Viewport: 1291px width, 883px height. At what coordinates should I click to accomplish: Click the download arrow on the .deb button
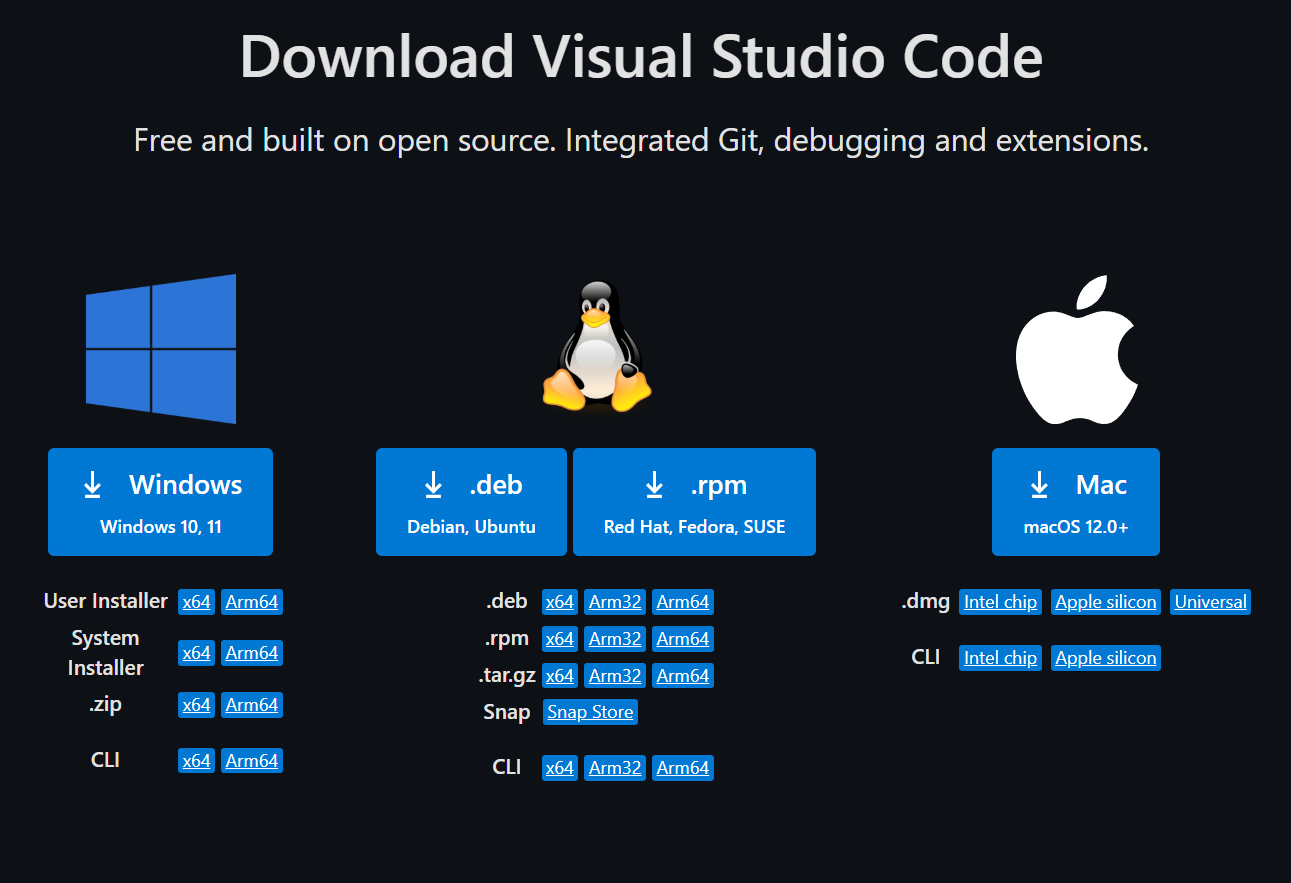433,484
